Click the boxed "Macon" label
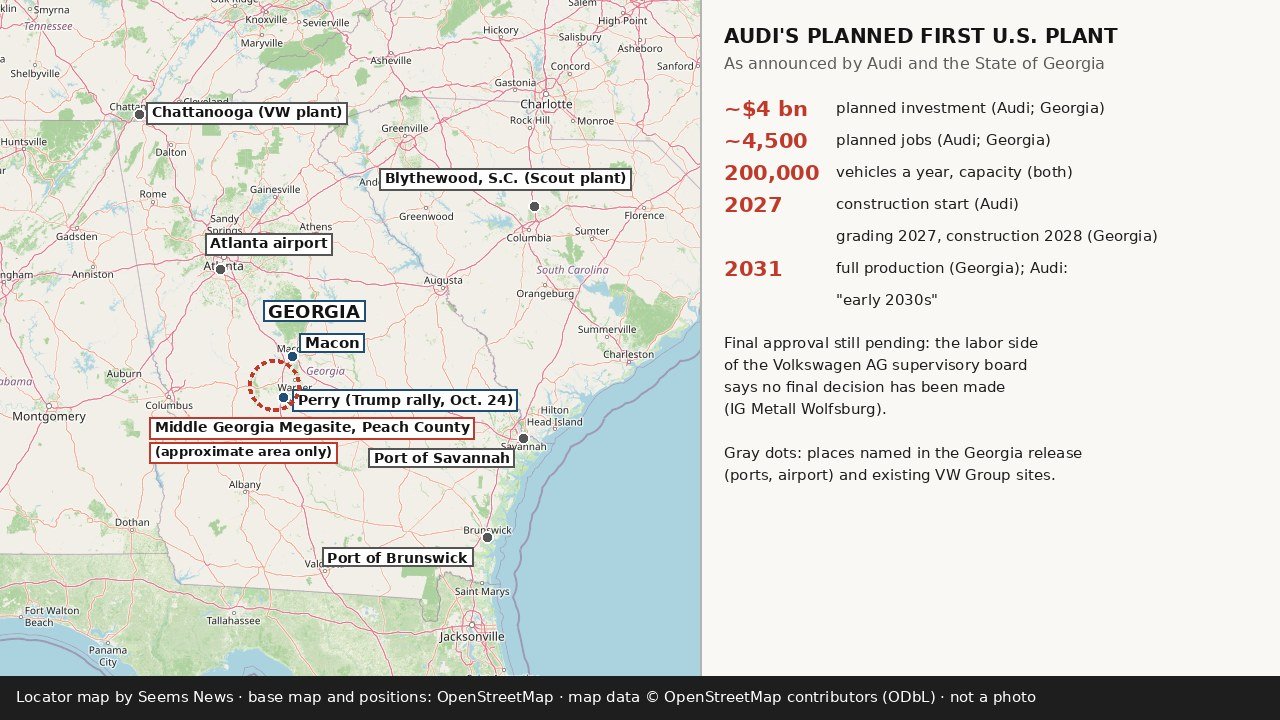This screenshot has width=1280, height=720. (x=332, y=343)
